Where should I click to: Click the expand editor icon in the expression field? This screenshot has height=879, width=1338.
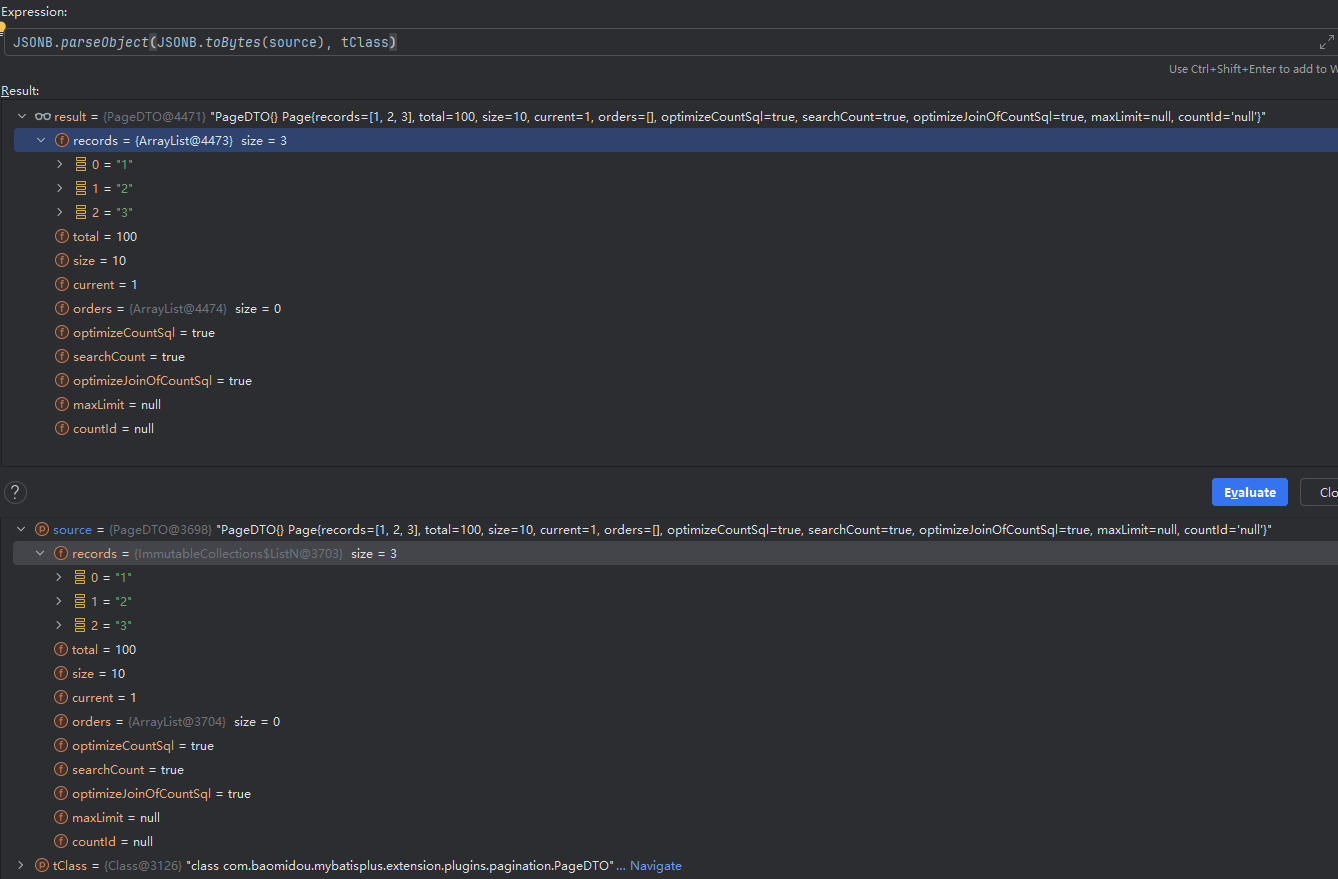[1326, 42]
